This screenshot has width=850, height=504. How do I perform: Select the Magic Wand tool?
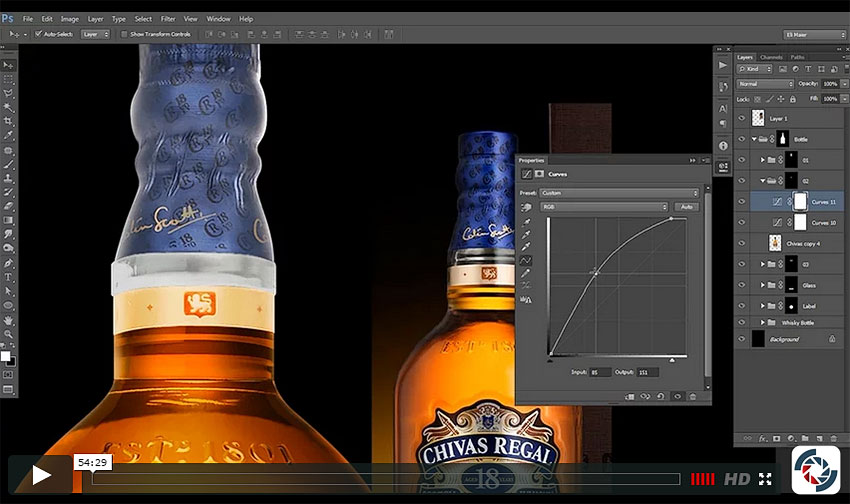[x=8, y=107]
